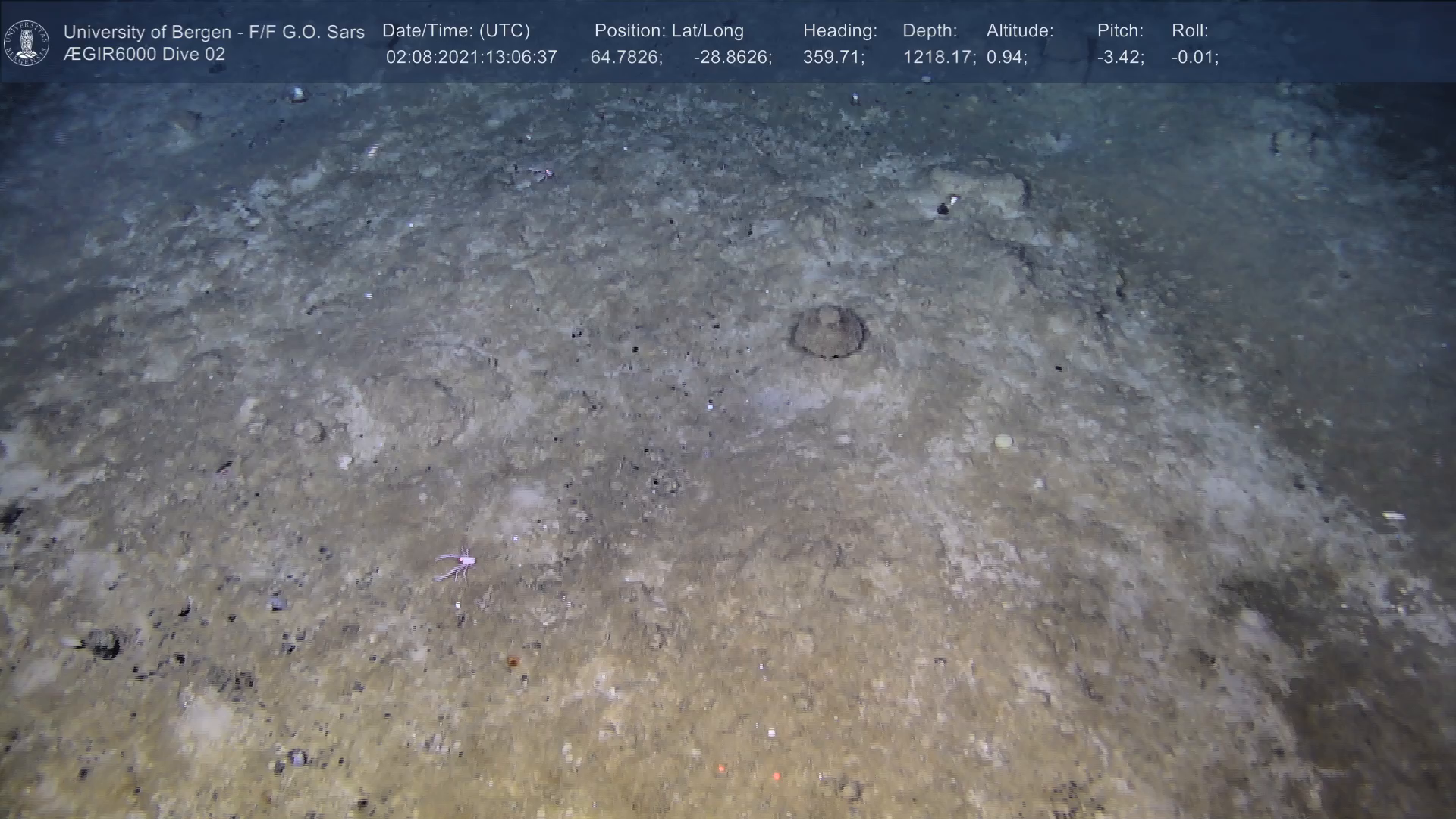
Task: Click the University of Bergen vessel title text
Action: pyautogui.click(x=214, y=32)
